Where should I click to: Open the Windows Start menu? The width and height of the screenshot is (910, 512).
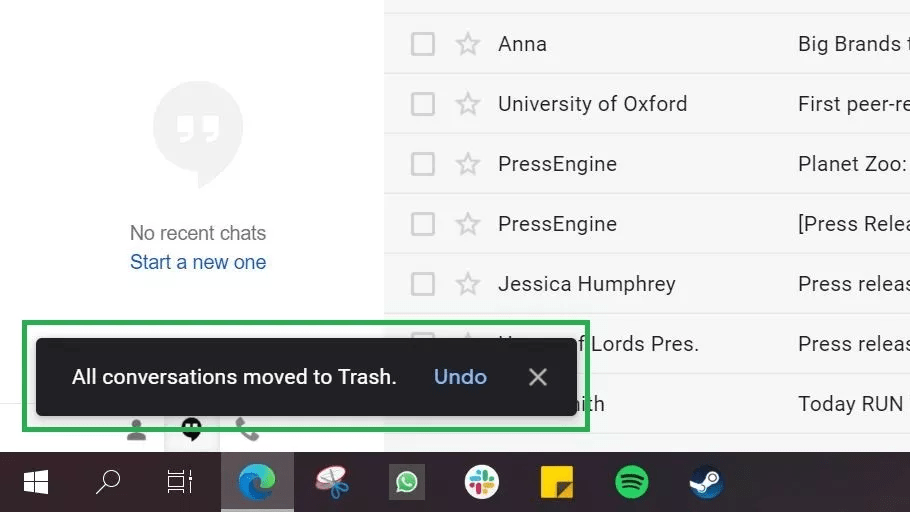36,482
